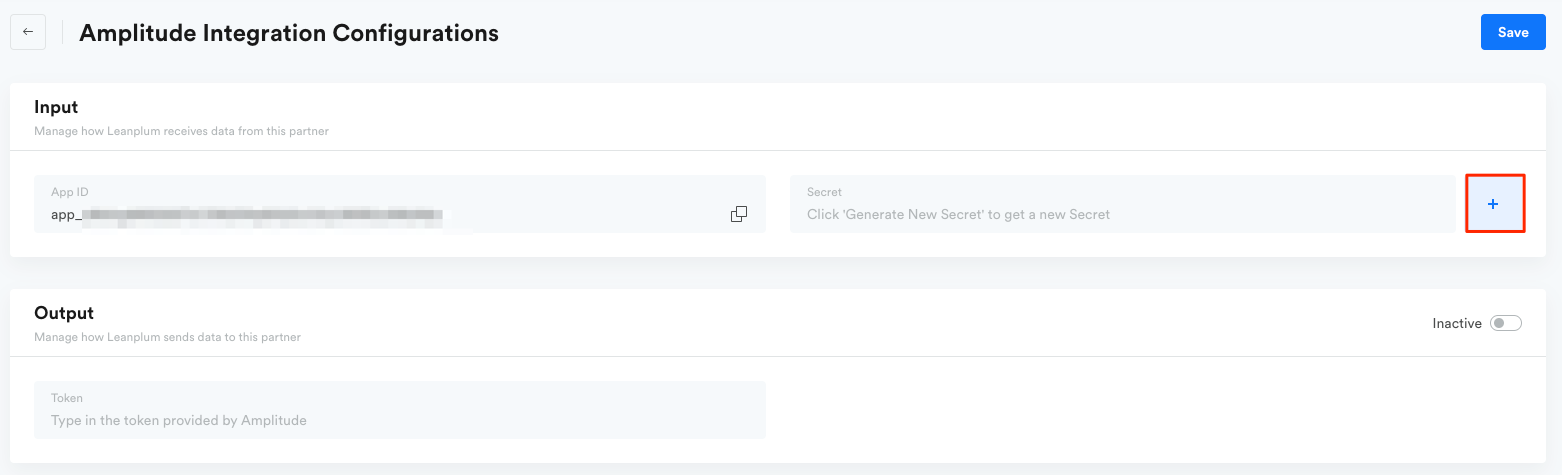Save the Amplitude integration configuration

click(x=1513, y=32)
